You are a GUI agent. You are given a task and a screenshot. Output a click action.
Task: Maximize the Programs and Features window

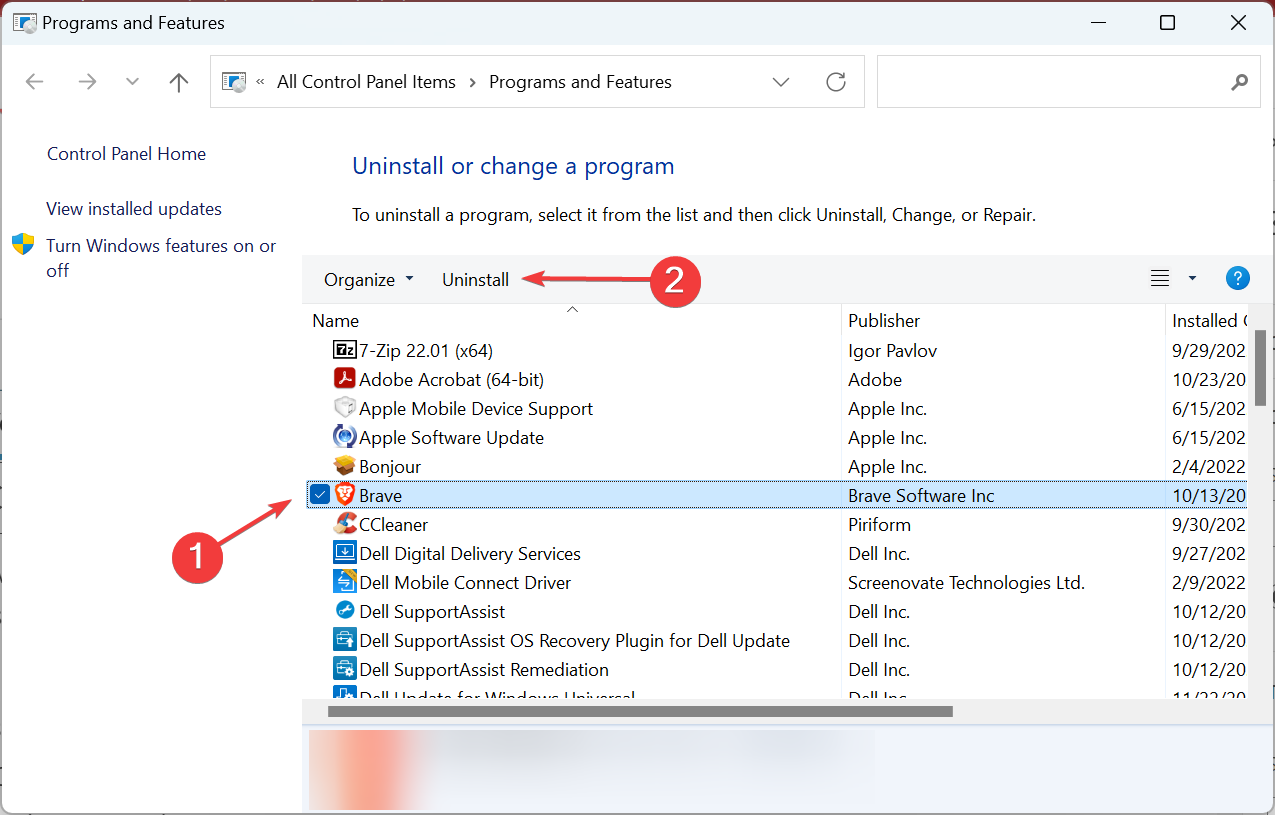[x=1167, y=23]
